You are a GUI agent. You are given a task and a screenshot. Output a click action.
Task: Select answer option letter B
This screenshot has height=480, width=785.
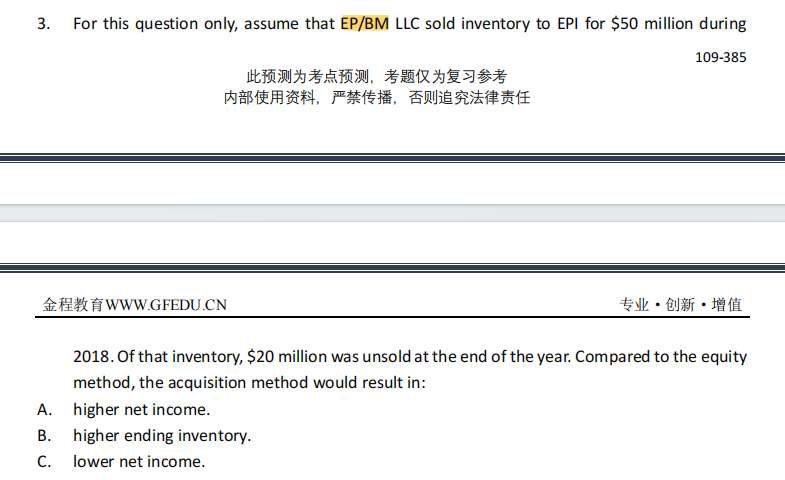[x=43, y=436]
